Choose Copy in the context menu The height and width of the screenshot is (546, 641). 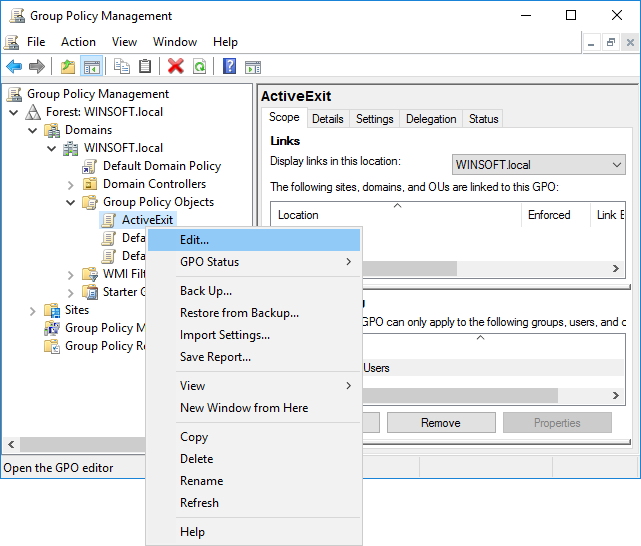[x=253, y=437]
